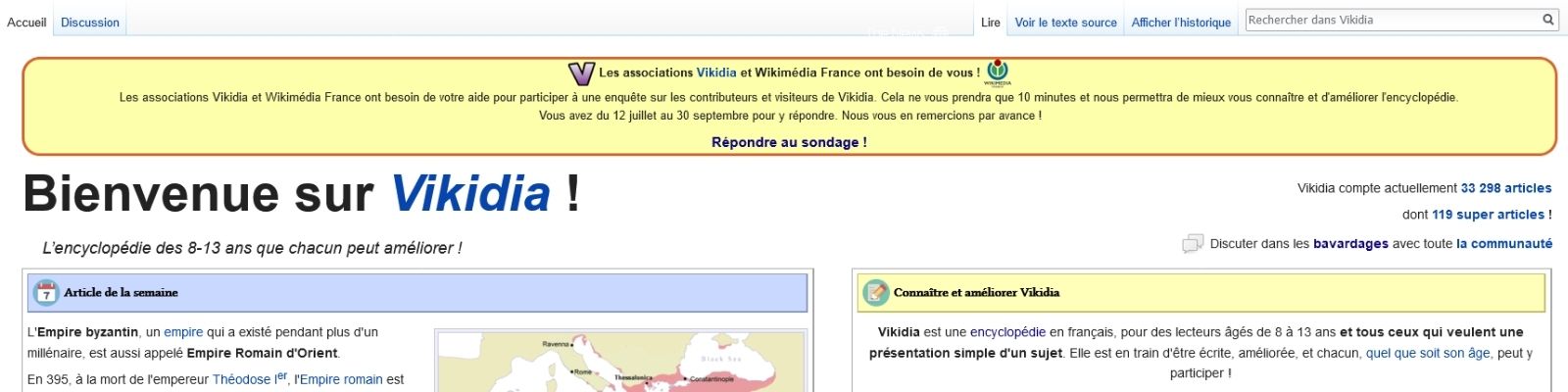Select the Lire tab
This screenshot has width=1568, height=392.
(x=991, y=23)
